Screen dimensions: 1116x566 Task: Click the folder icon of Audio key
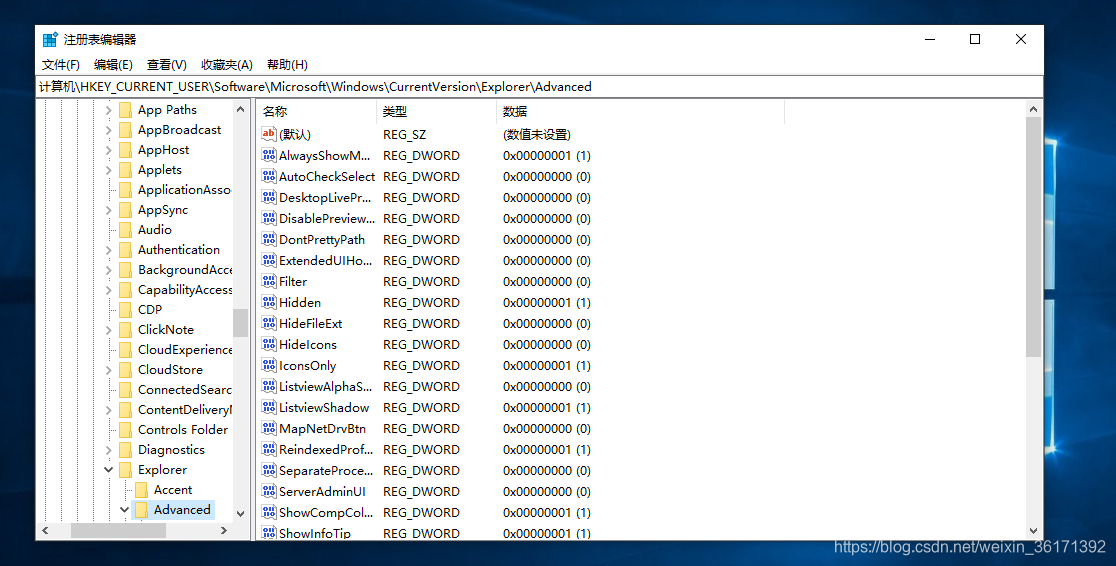(125, 229)
